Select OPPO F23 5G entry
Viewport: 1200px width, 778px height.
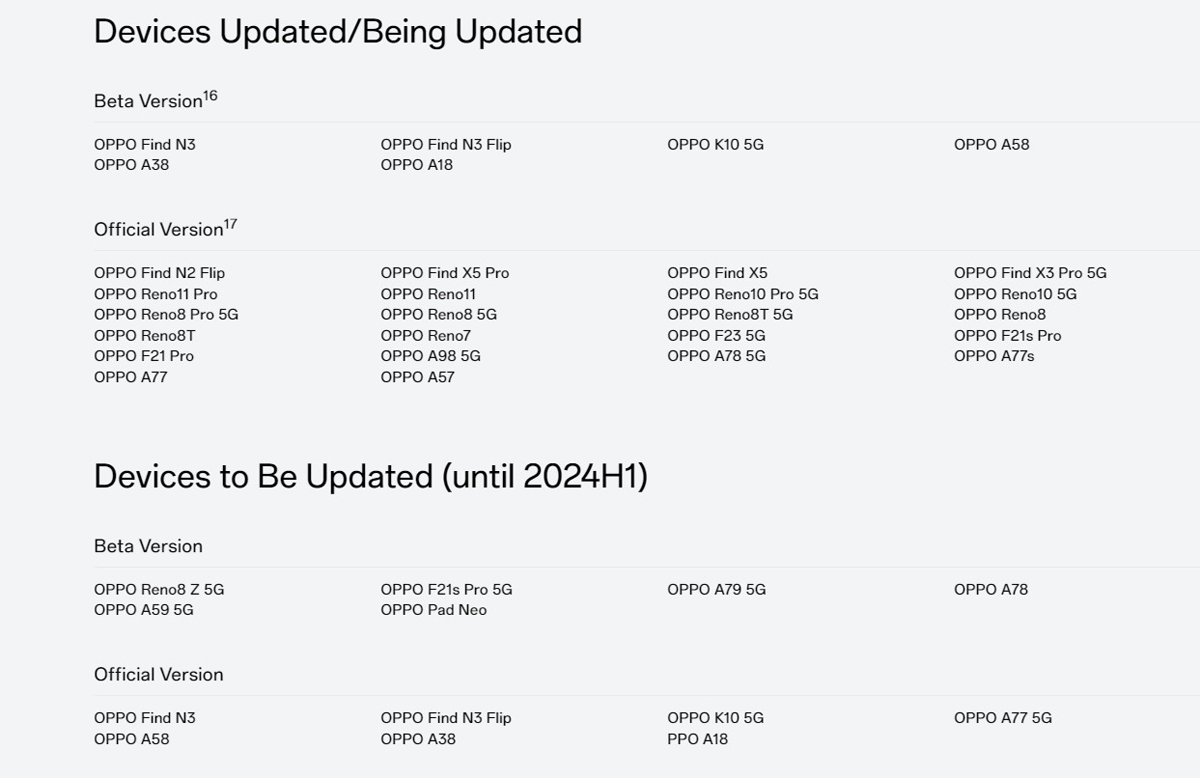pyautogui.click(x=717, y=336)
